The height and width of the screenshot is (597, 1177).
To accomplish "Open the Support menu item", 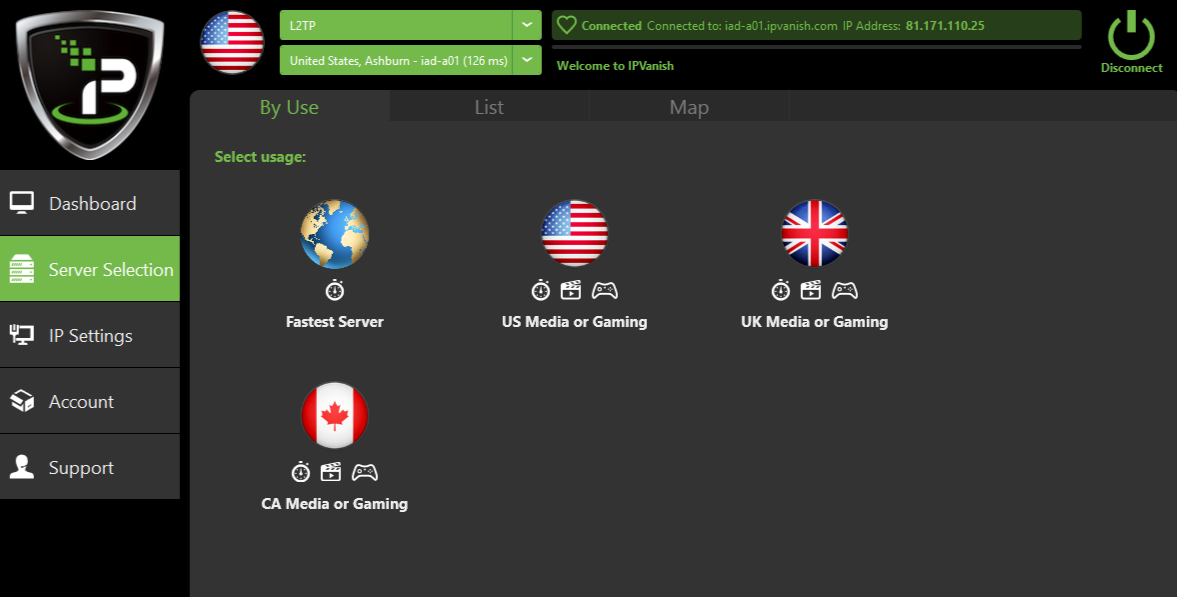I will (x=90, y=467).
